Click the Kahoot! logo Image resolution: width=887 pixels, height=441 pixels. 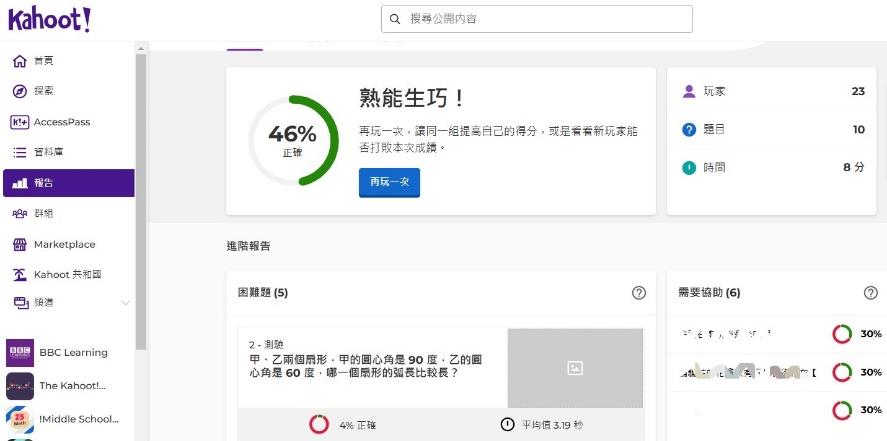point(49,20)
